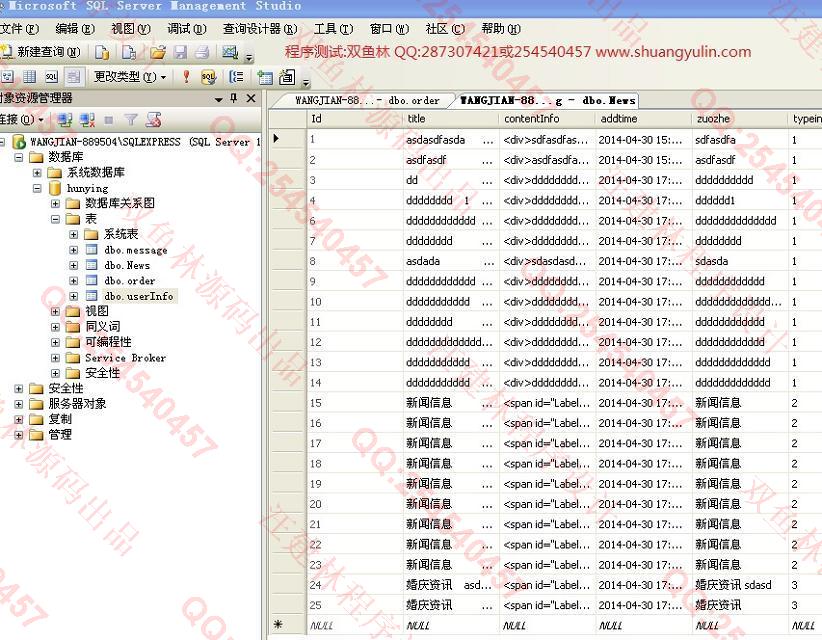Click the Add New Derived Table icon

pos(287,77)
